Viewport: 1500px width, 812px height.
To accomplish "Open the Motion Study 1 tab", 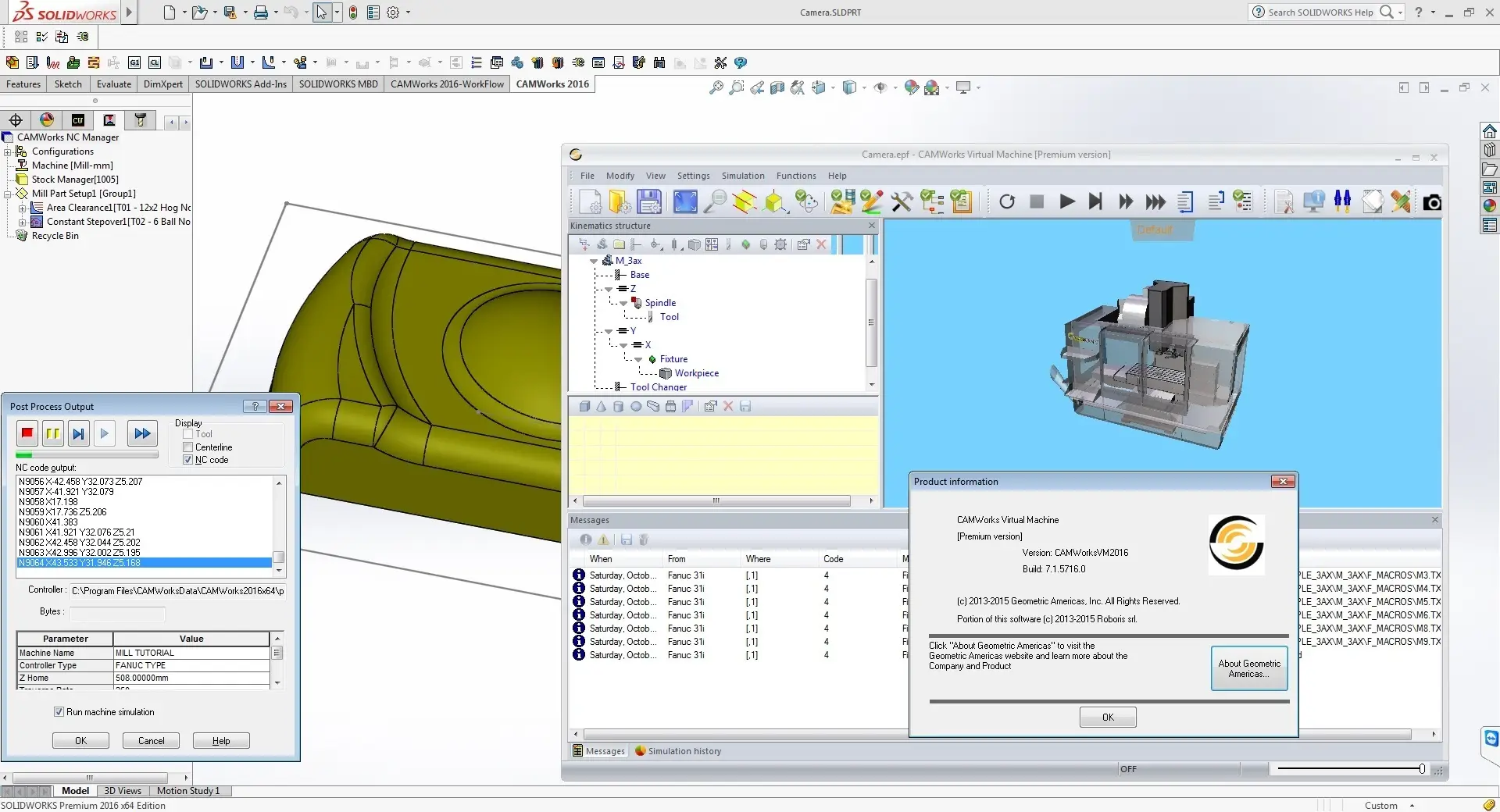I will 187,791.
